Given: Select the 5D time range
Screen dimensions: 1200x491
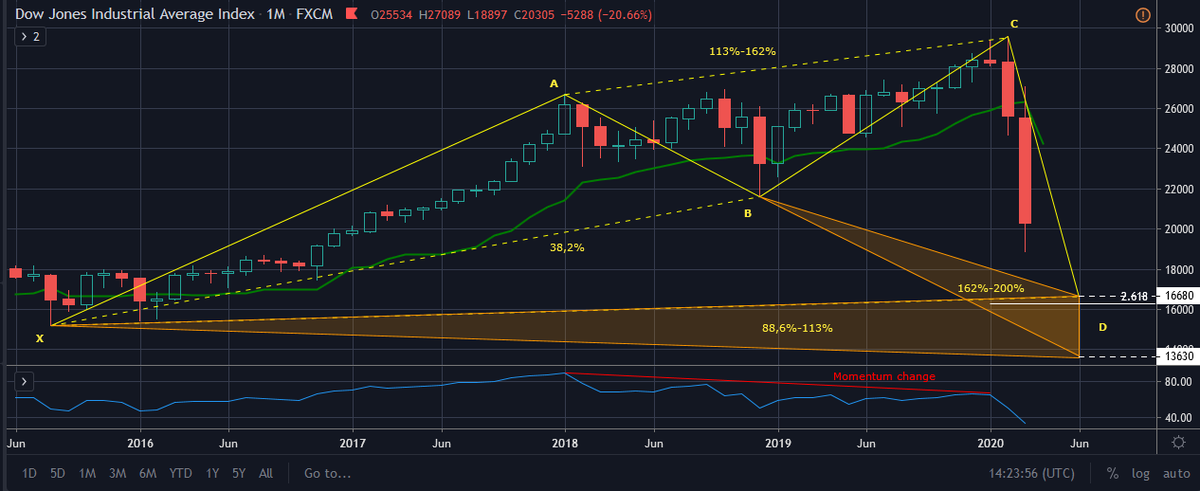Looking at the screenshot, I should [x=58, y=473].
